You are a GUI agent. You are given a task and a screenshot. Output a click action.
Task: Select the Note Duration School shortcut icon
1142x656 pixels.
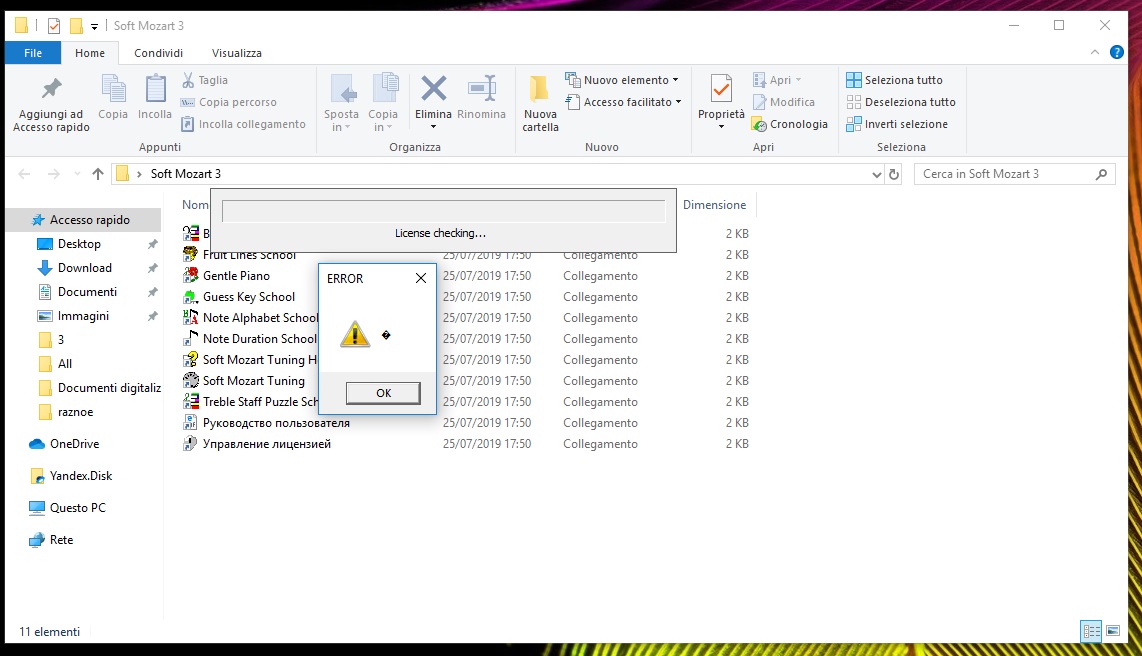click(x=190, y=339)
